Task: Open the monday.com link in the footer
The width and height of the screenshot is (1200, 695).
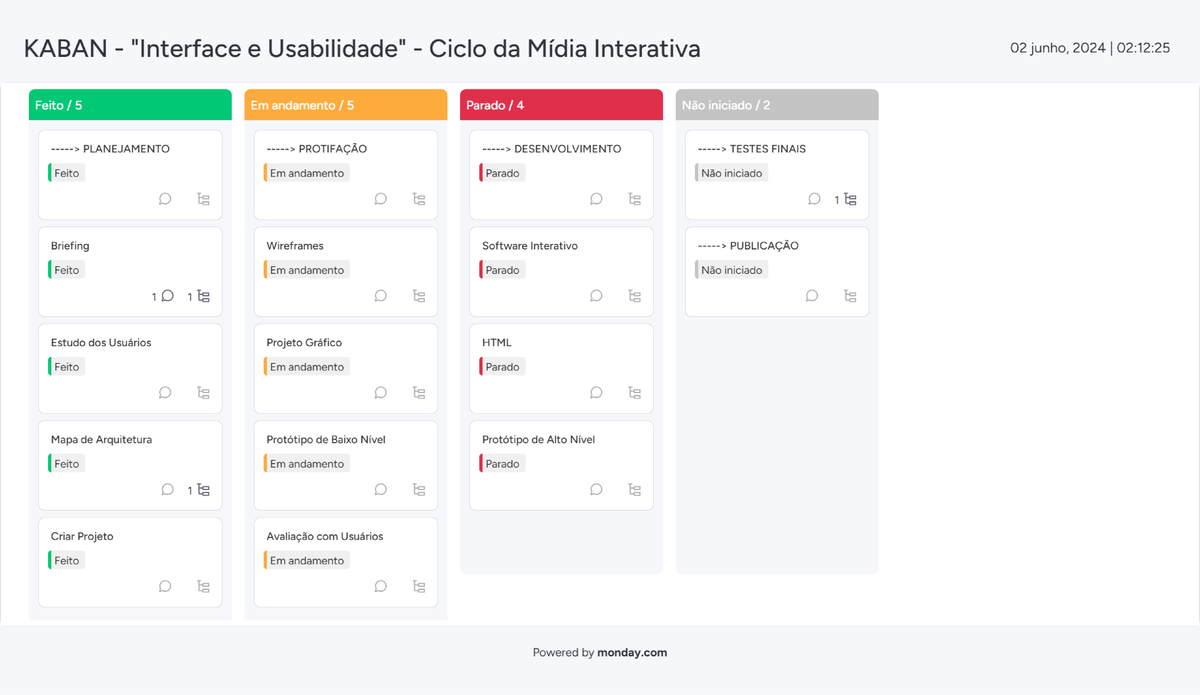Action: (x=632, y=652)
